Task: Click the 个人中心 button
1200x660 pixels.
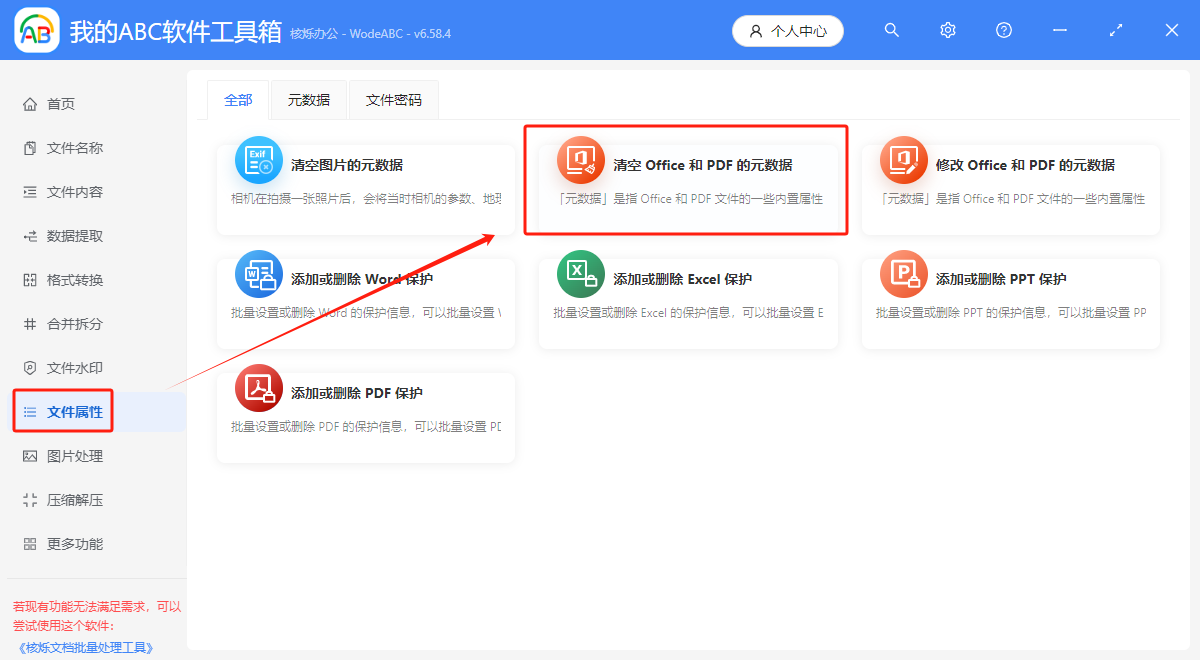Action: click(x=788, y=31)
